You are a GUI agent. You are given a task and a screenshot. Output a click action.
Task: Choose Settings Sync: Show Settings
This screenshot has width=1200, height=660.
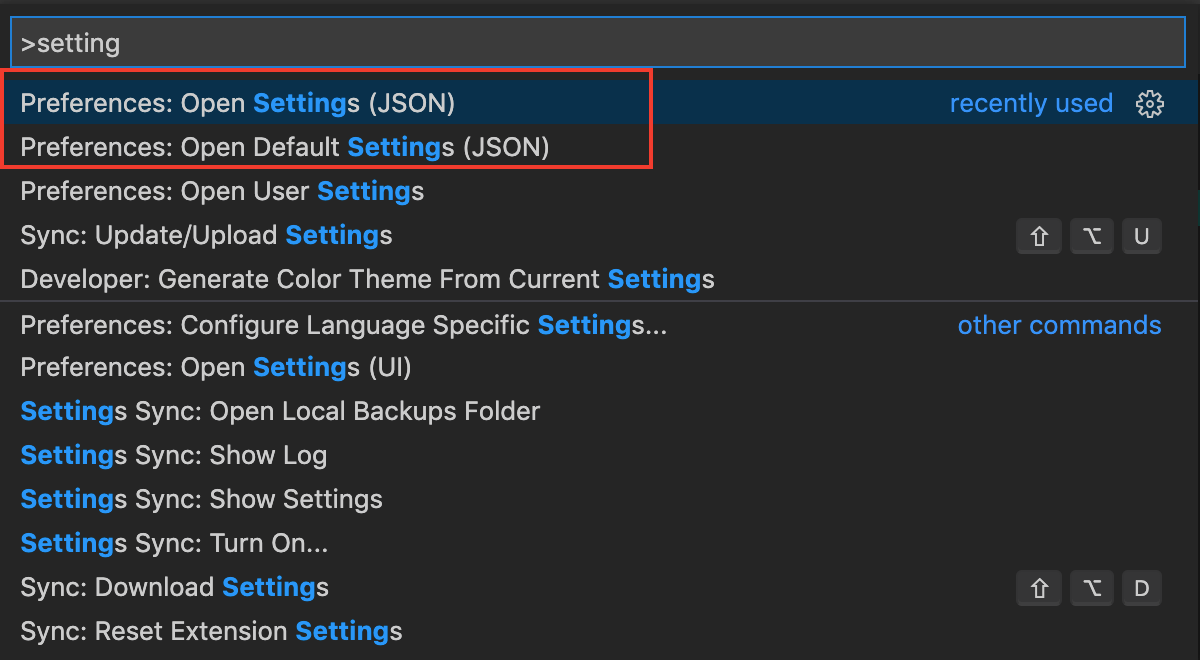click(x=600, y=499)
